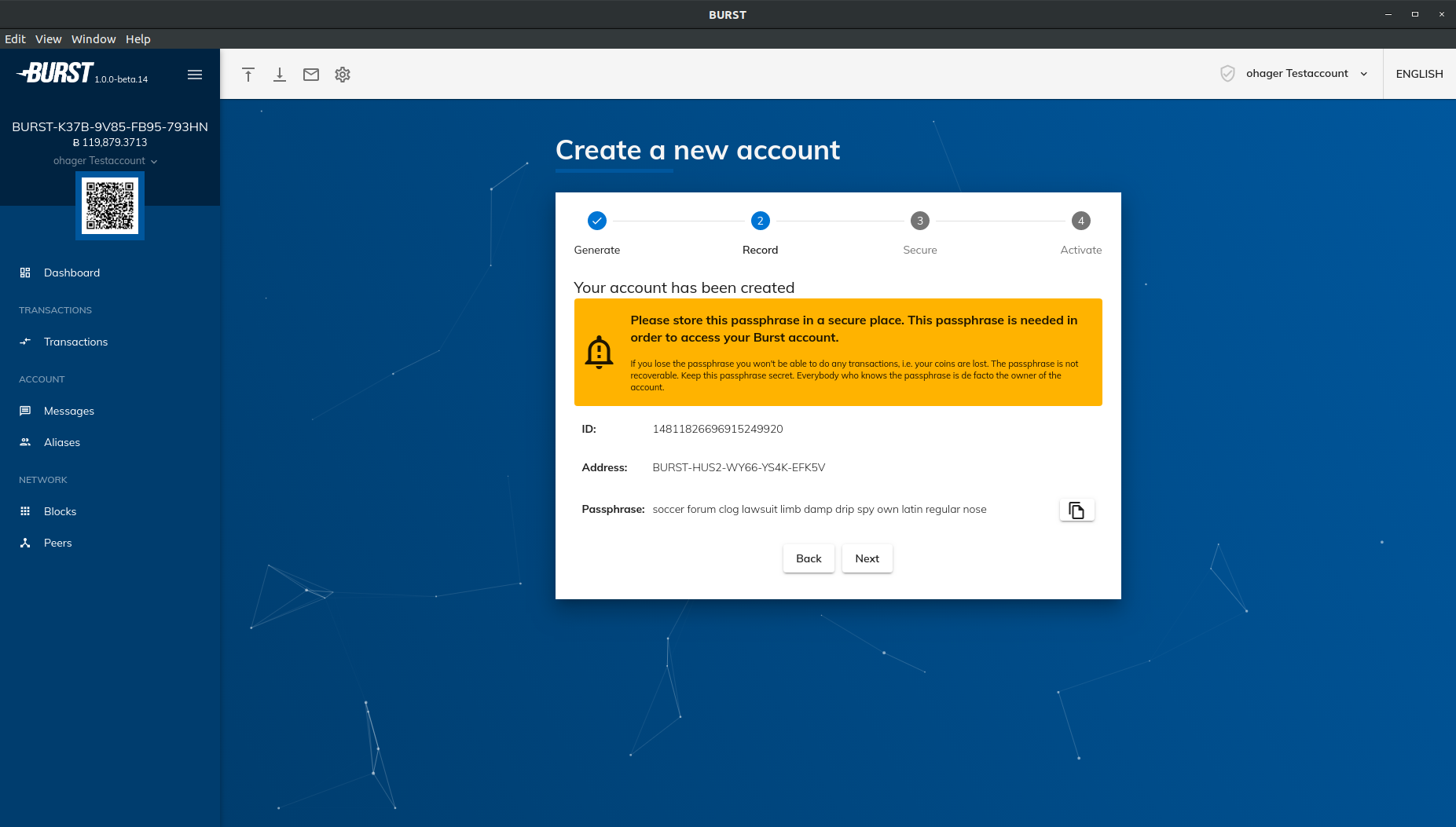Viewport: 1456px width, 827px height.
Task: Click the Blocks grid icon
Action: point(25,511)
